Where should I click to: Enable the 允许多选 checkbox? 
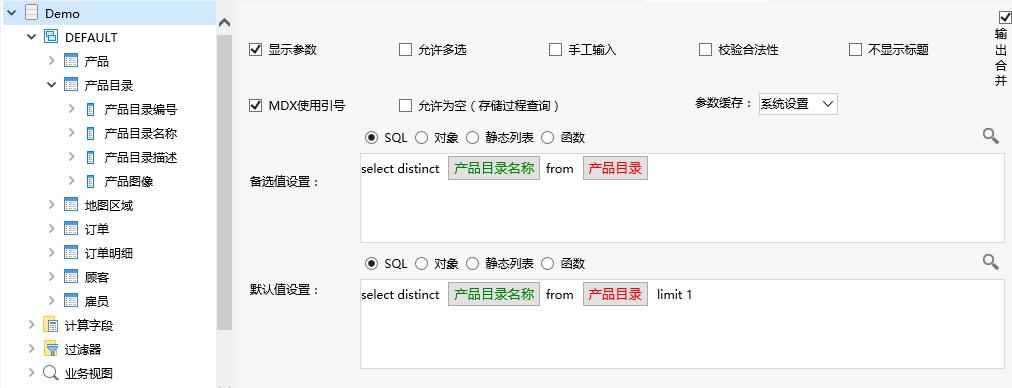pos(405,50)
